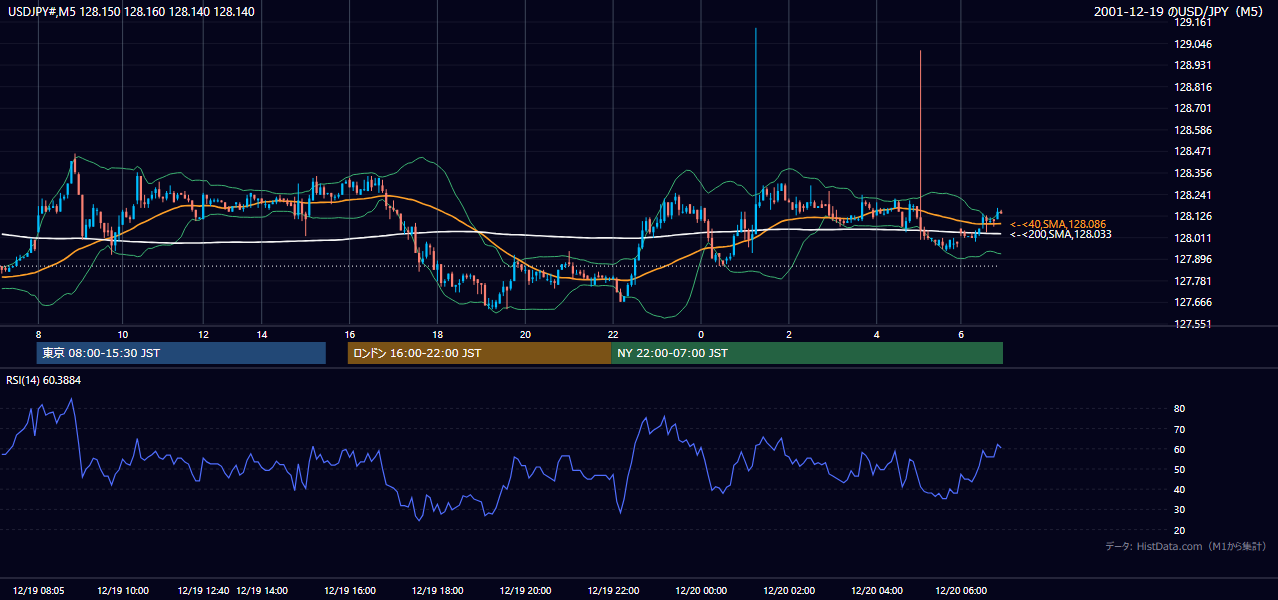Click the time label 12/19 12:40

[x=204, y=591]
